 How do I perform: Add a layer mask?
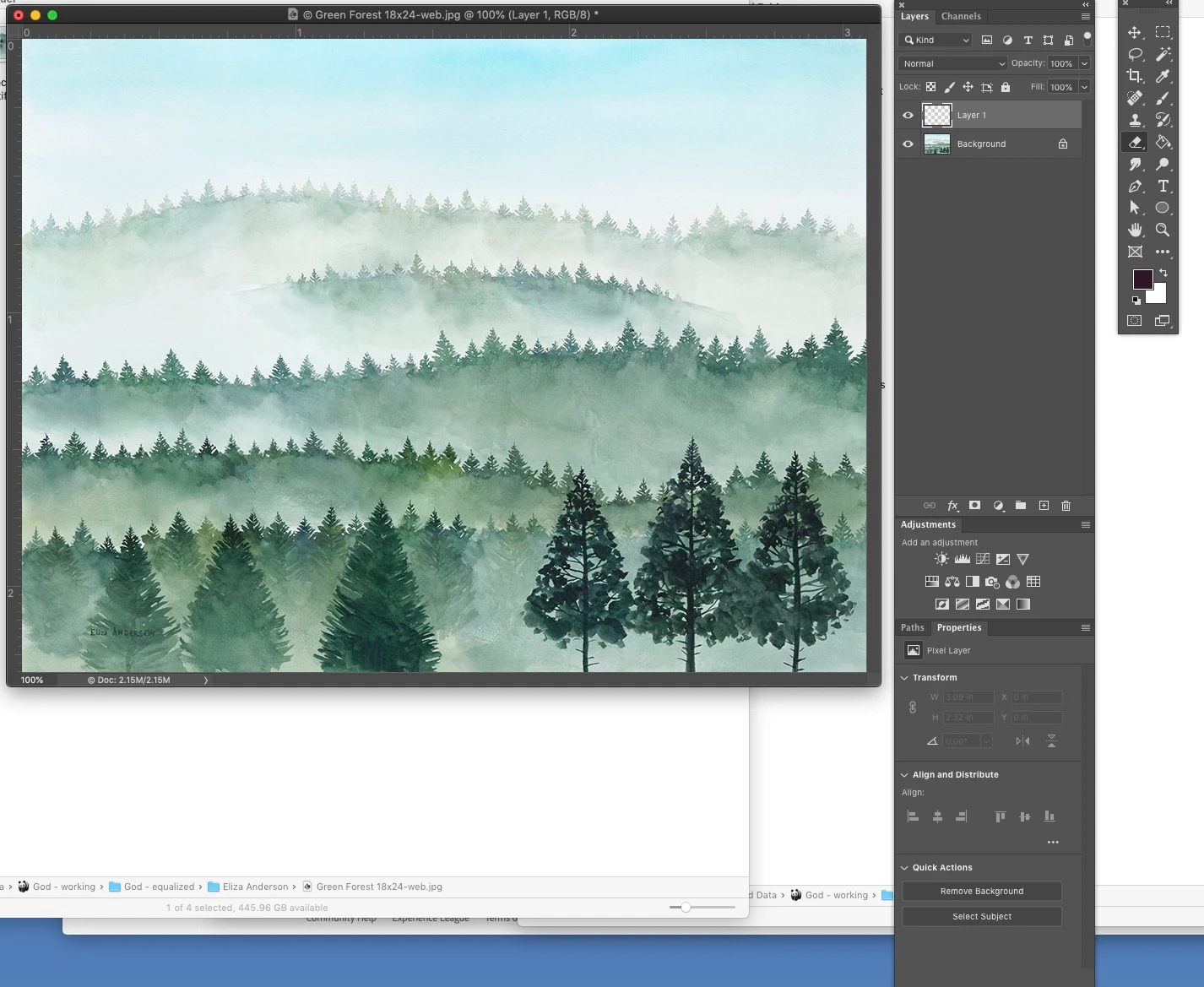[975, 506]
